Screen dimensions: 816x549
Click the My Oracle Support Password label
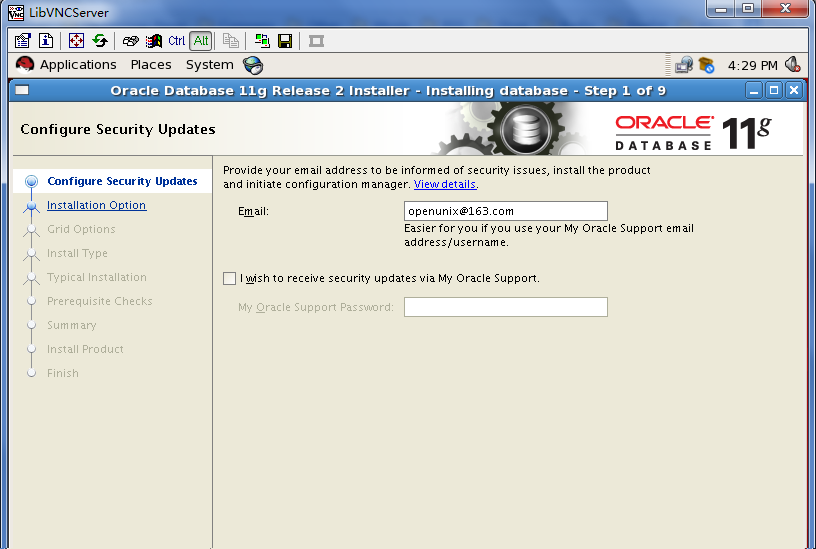tap(316, 307)
